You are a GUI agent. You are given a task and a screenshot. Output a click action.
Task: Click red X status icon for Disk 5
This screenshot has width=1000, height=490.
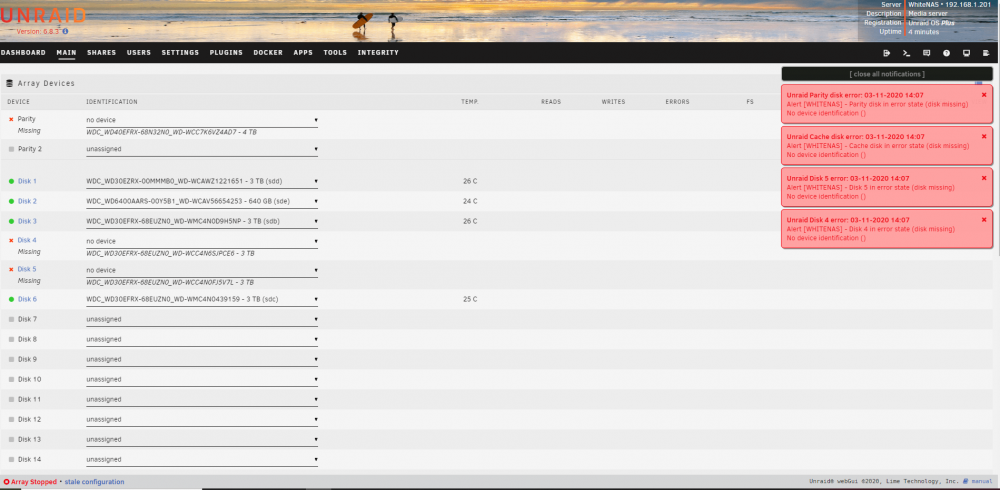(11, 269)
